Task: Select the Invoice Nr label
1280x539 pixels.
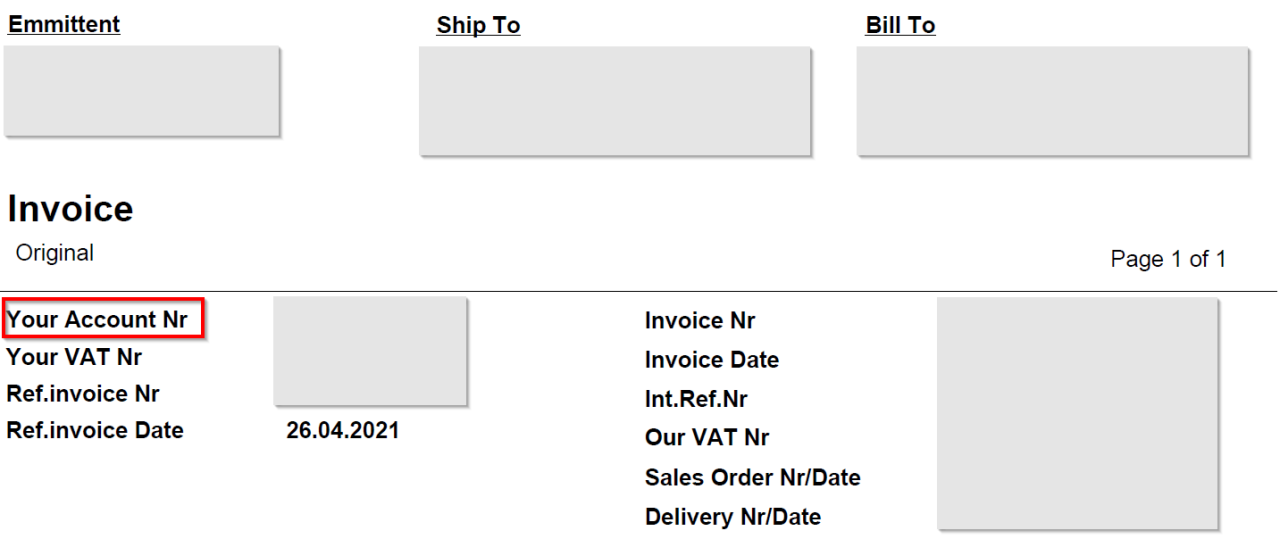Action: [x=700, y=321]
